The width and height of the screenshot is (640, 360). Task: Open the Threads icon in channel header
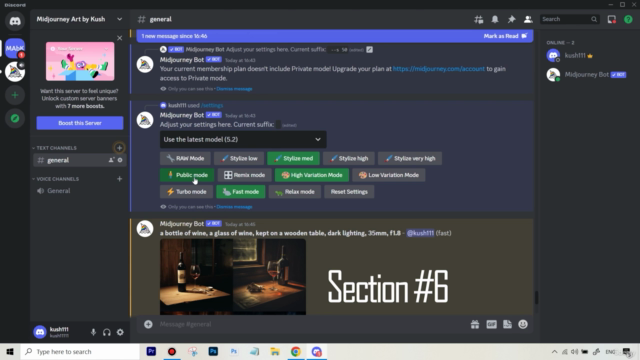pos(478,19)
